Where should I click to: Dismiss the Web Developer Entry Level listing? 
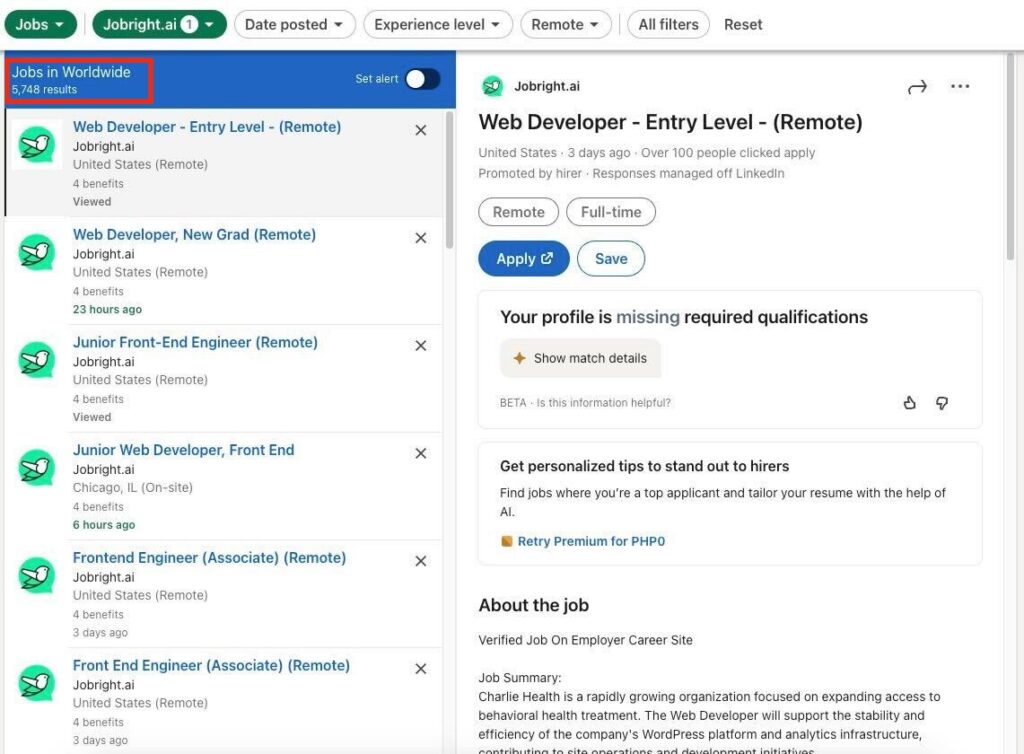(x=420, y=130)
